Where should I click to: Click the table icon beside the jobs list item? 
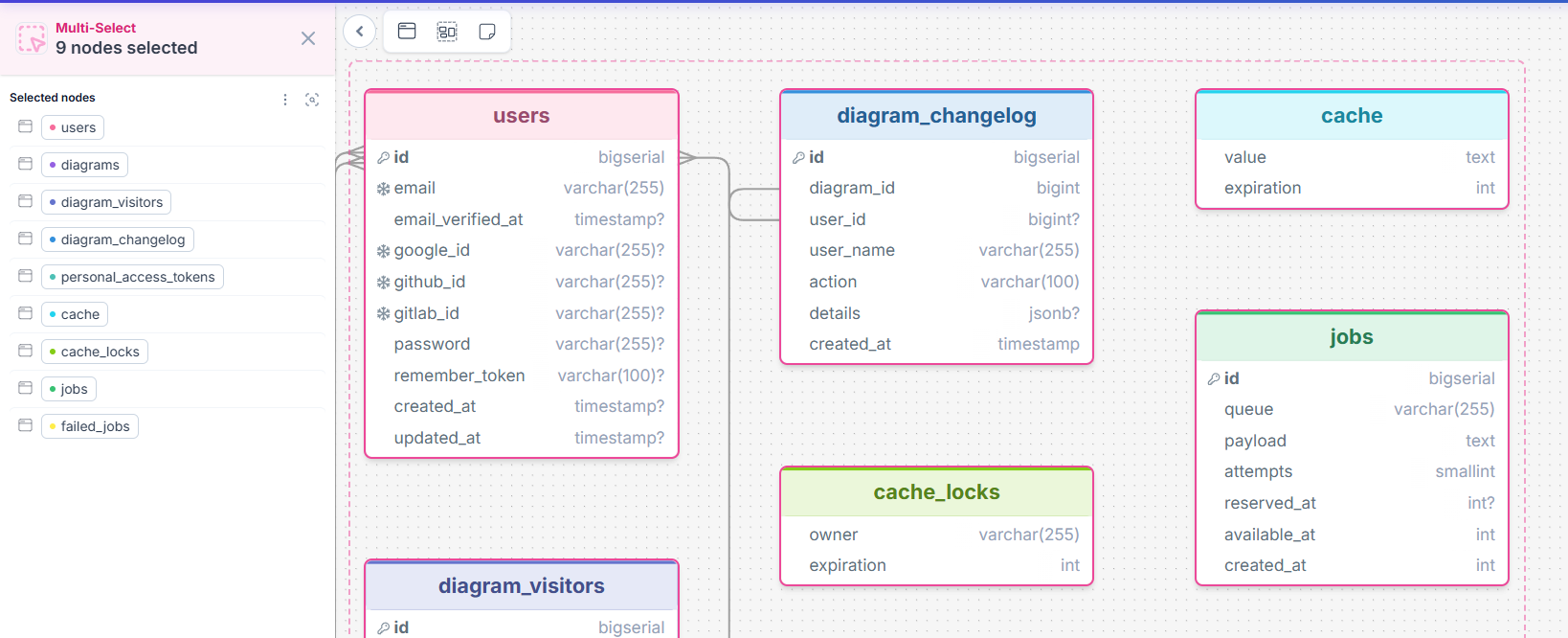coord(26,388)
